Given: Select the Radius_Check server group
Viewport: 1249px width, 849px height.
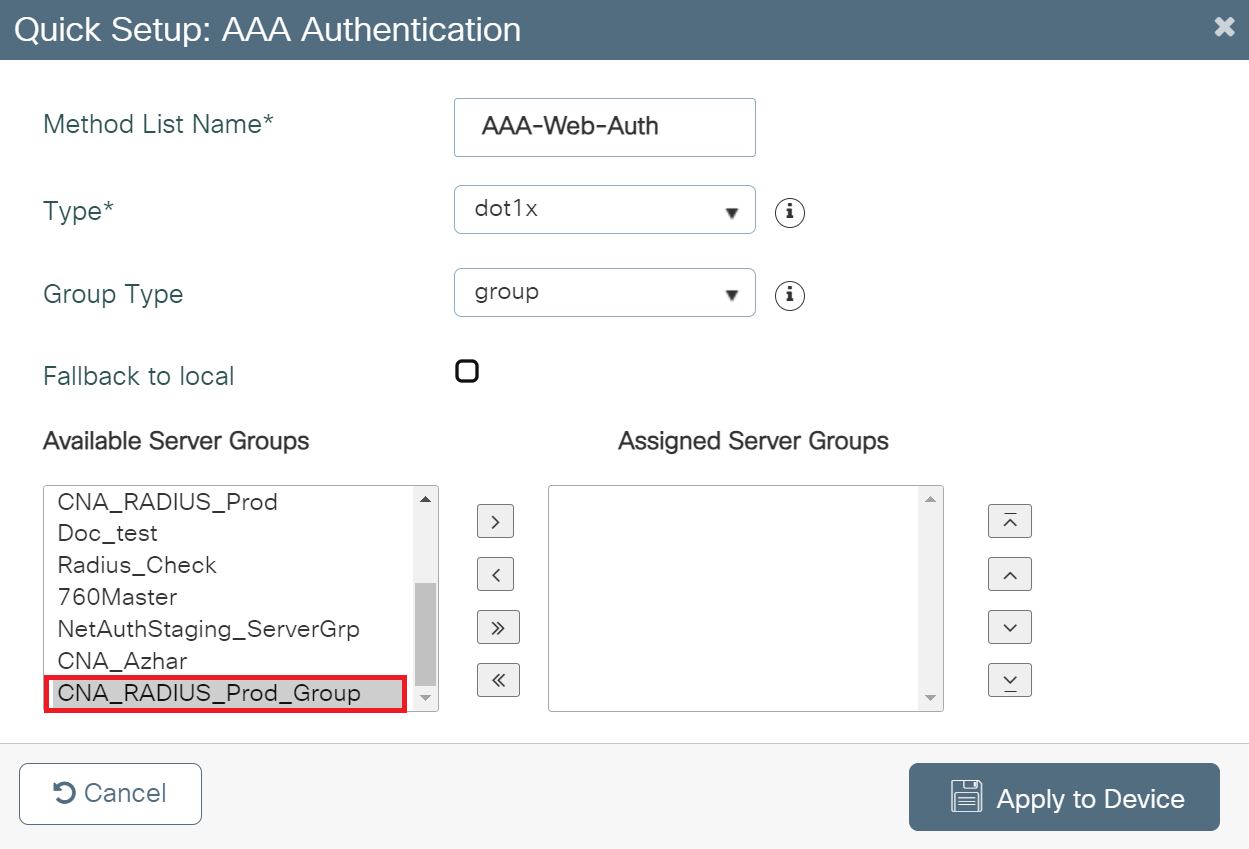Looking at the screenshot, I should (x=137, y=565).
